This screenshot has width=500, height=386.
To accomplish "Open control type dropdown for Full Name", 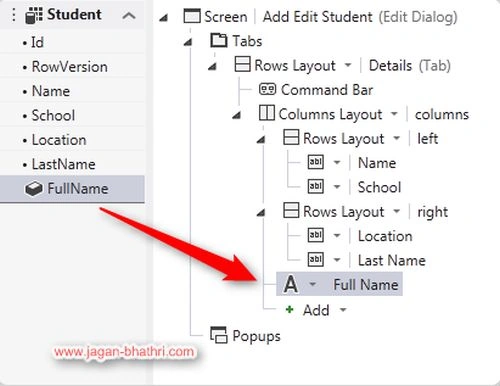I will tap(312, 284).
